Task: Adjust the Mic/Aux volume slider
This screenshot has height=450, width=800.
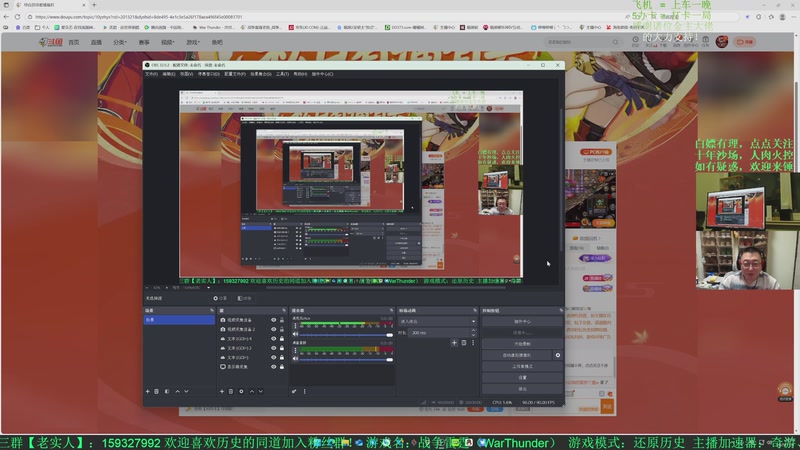Action: pyautogui.click(x=346, y=335)
